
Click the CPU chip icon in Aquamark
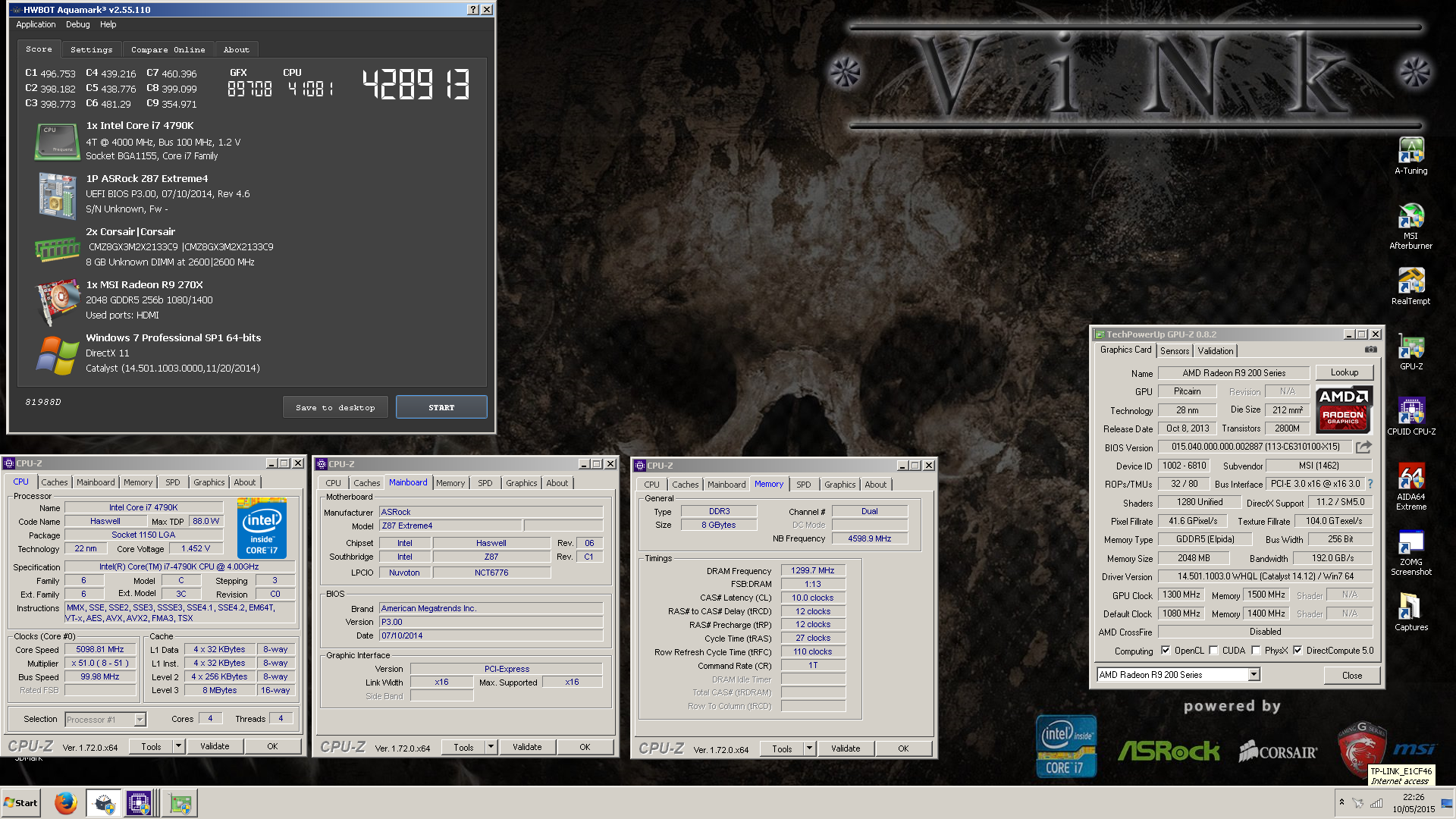point(57,142)
